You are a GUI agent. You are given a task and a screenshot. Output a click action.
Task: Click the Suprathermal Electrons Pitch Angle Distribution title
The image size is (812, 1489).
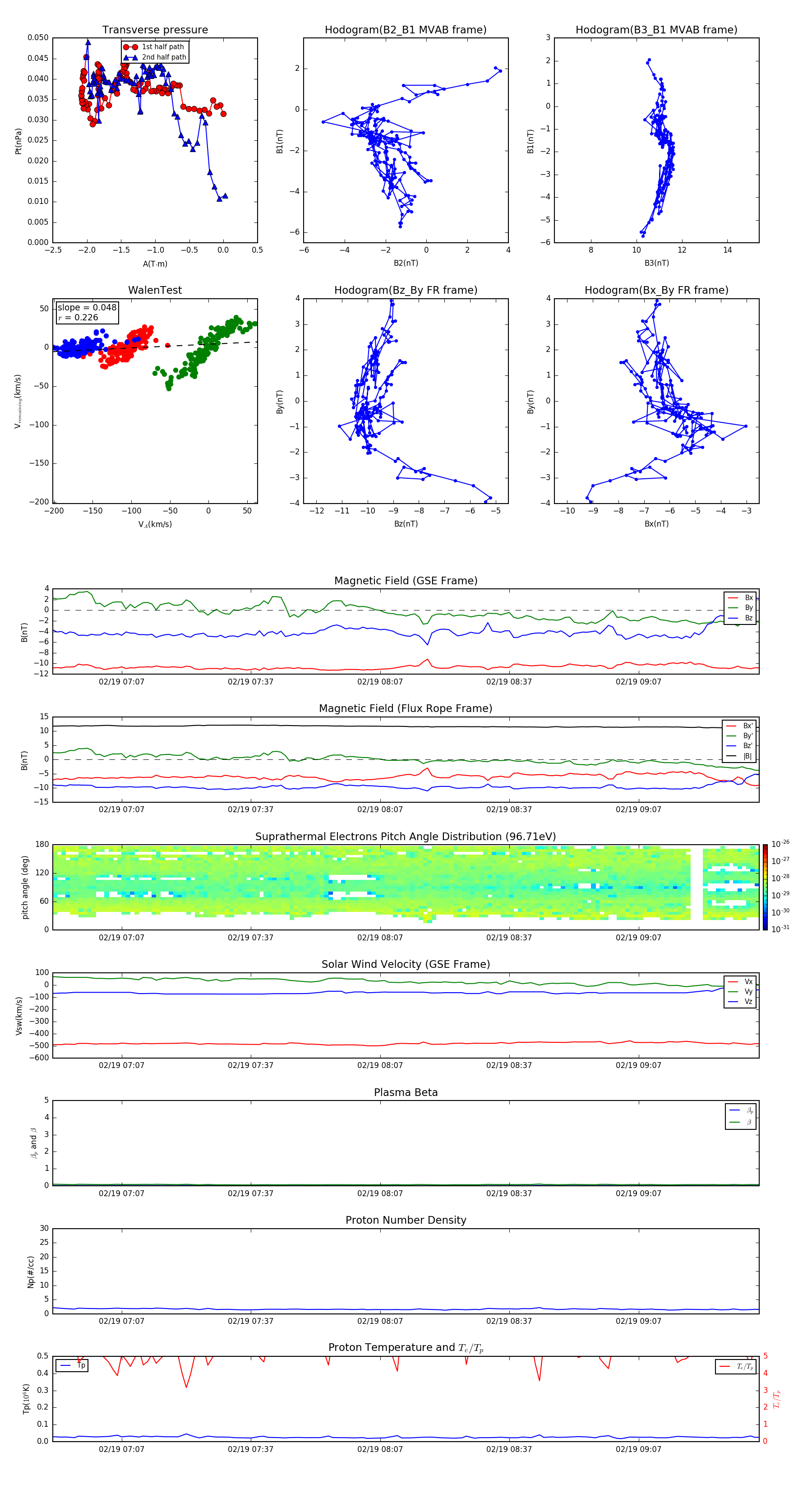[x=406, y=837]
